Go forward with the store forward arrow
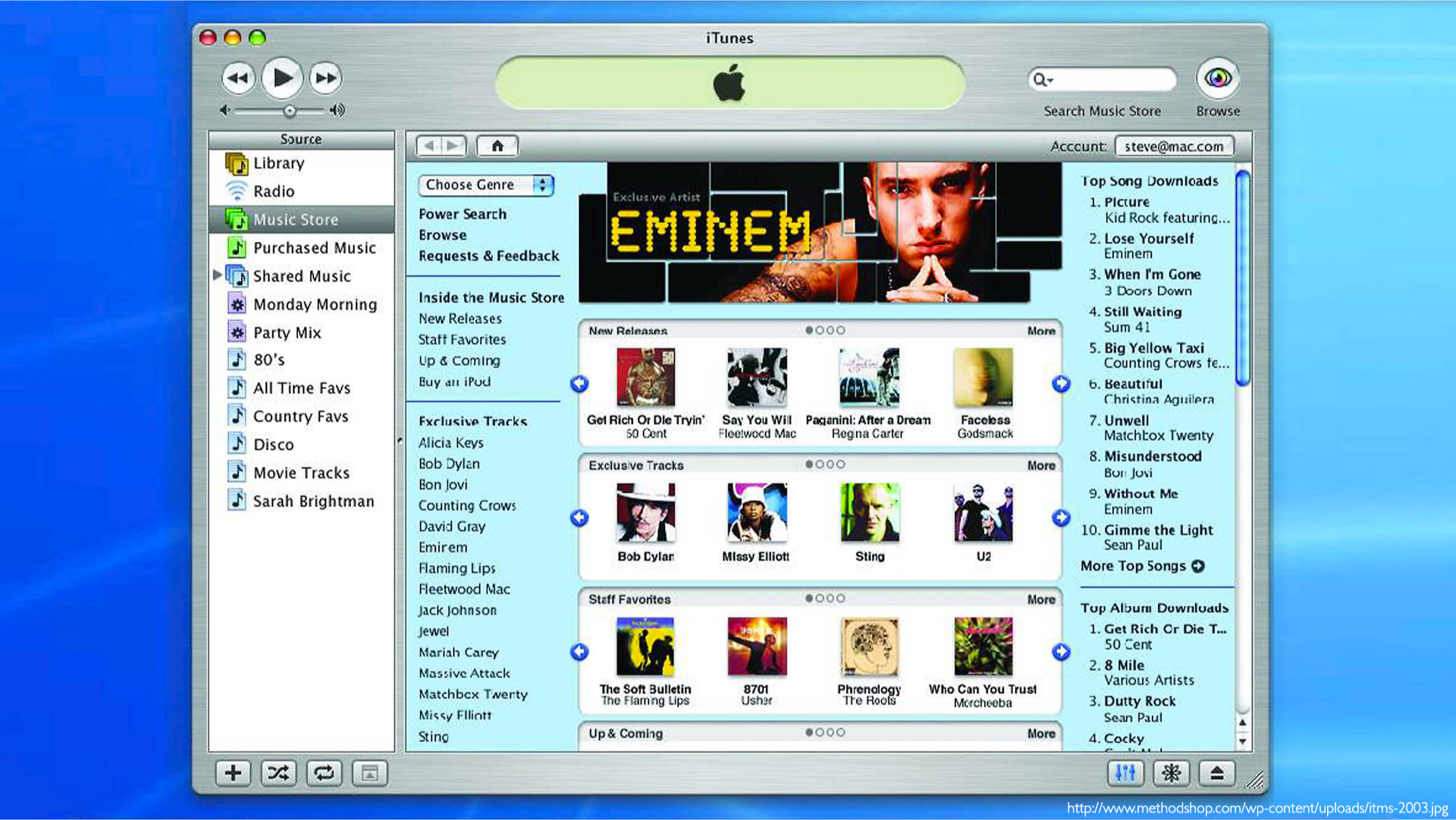The height and width of the screenshot is (820, 1456). 453,145
